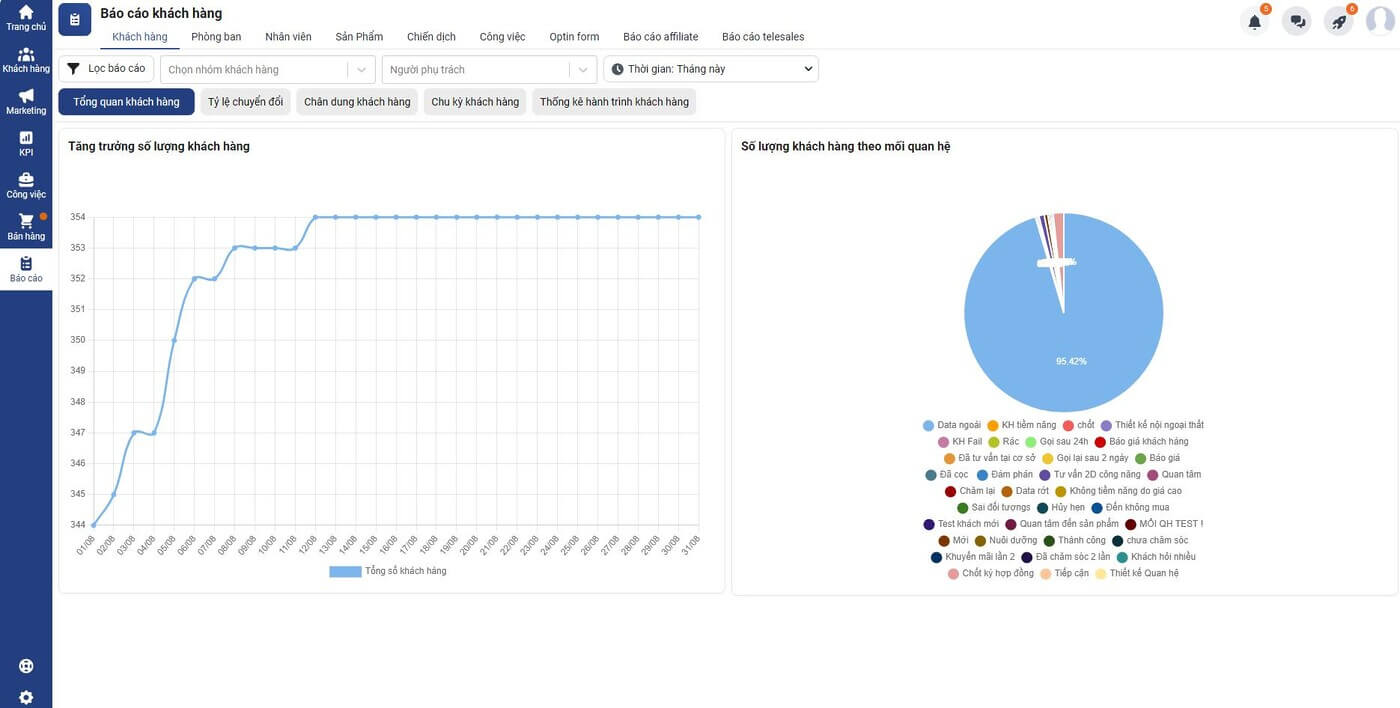Open the chat messages icon
Viewport: 1400px width, 708px height.
tap(1297, 21)
